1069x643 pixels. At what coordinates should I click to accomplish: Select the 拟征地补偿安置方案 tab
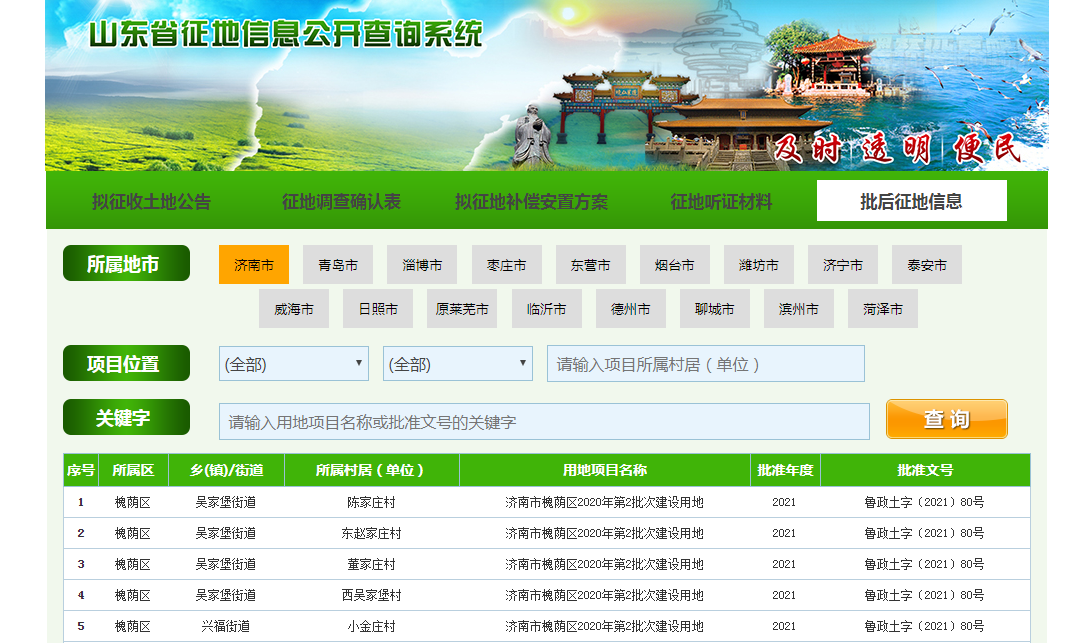[531, 201]
